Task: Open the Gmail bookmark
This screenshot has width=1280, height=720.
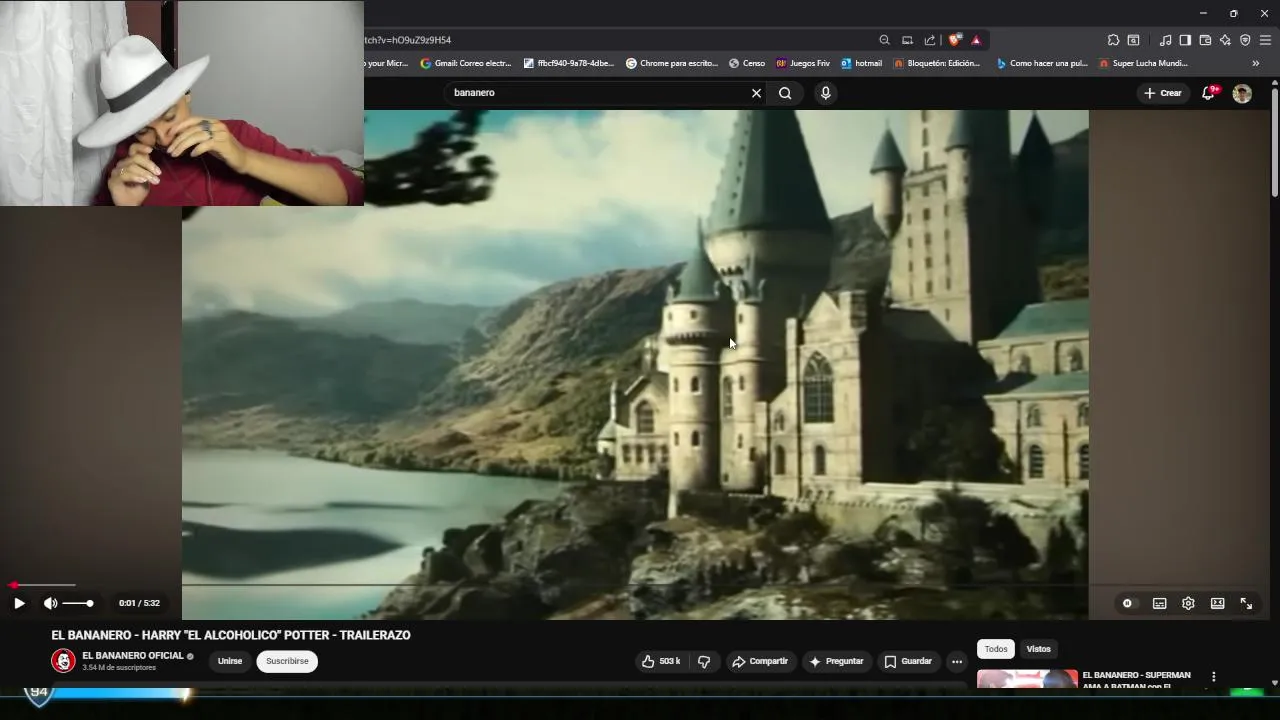Action: click(466, 63)
